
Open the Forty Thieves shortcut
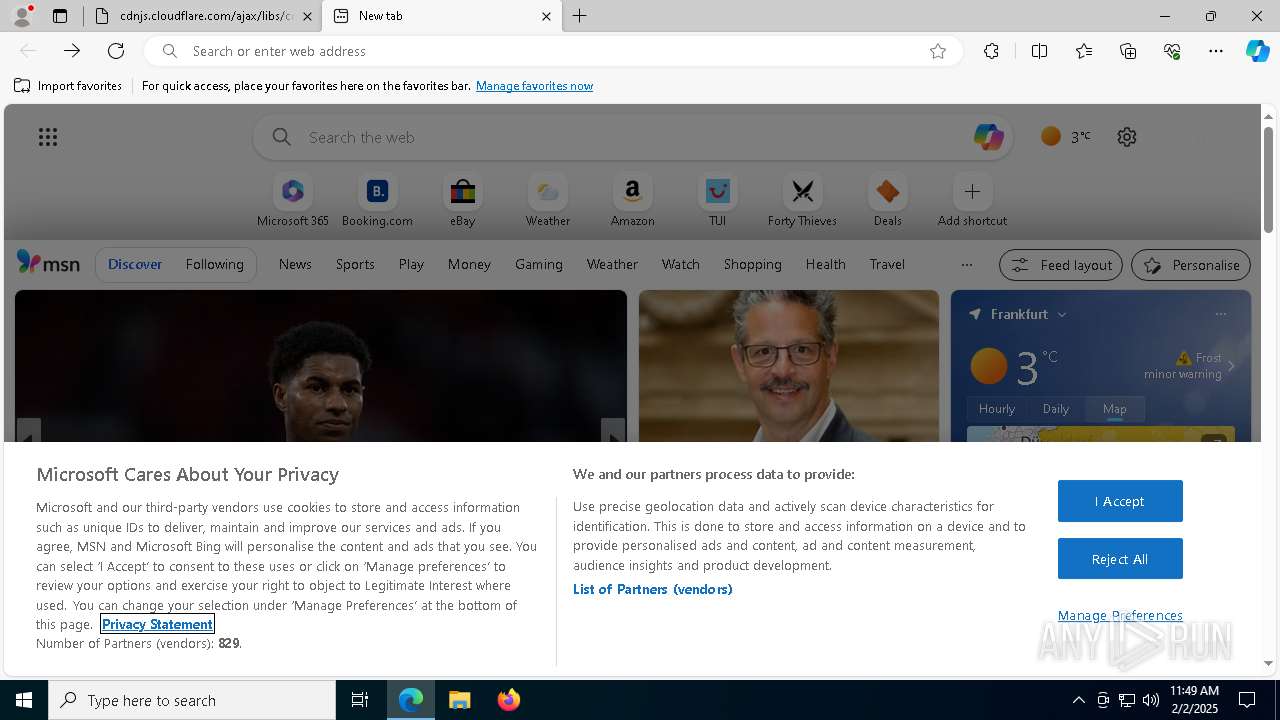click(x=802, y=200)
